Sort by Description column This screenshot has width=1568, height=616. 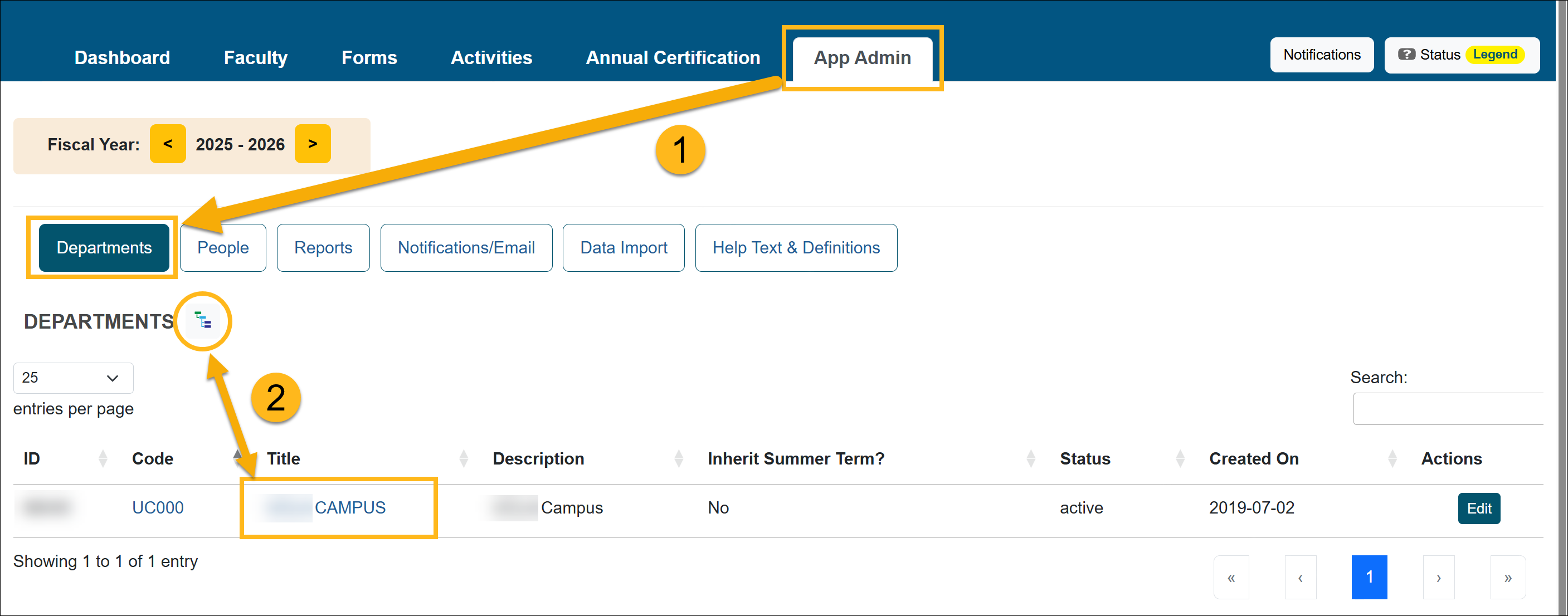pos(538,458)
